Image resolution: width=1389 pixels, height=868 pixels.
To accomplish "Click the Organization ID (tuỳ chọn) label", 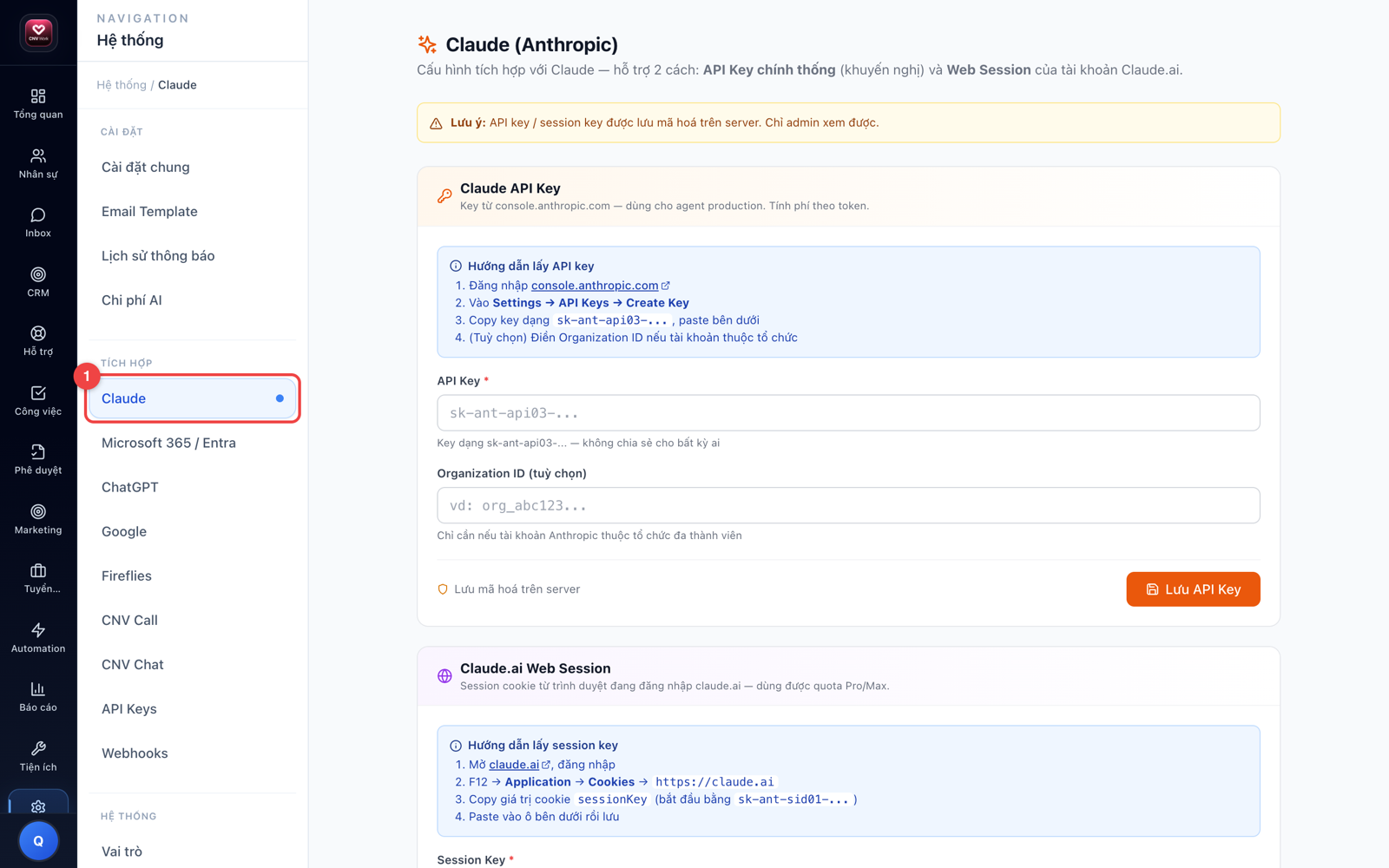I will coord(512,473).
